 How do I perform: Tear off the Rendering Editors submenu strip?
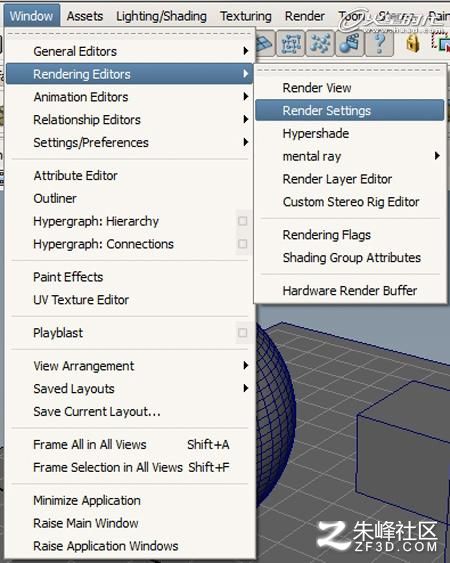click(x=349, y=70)
